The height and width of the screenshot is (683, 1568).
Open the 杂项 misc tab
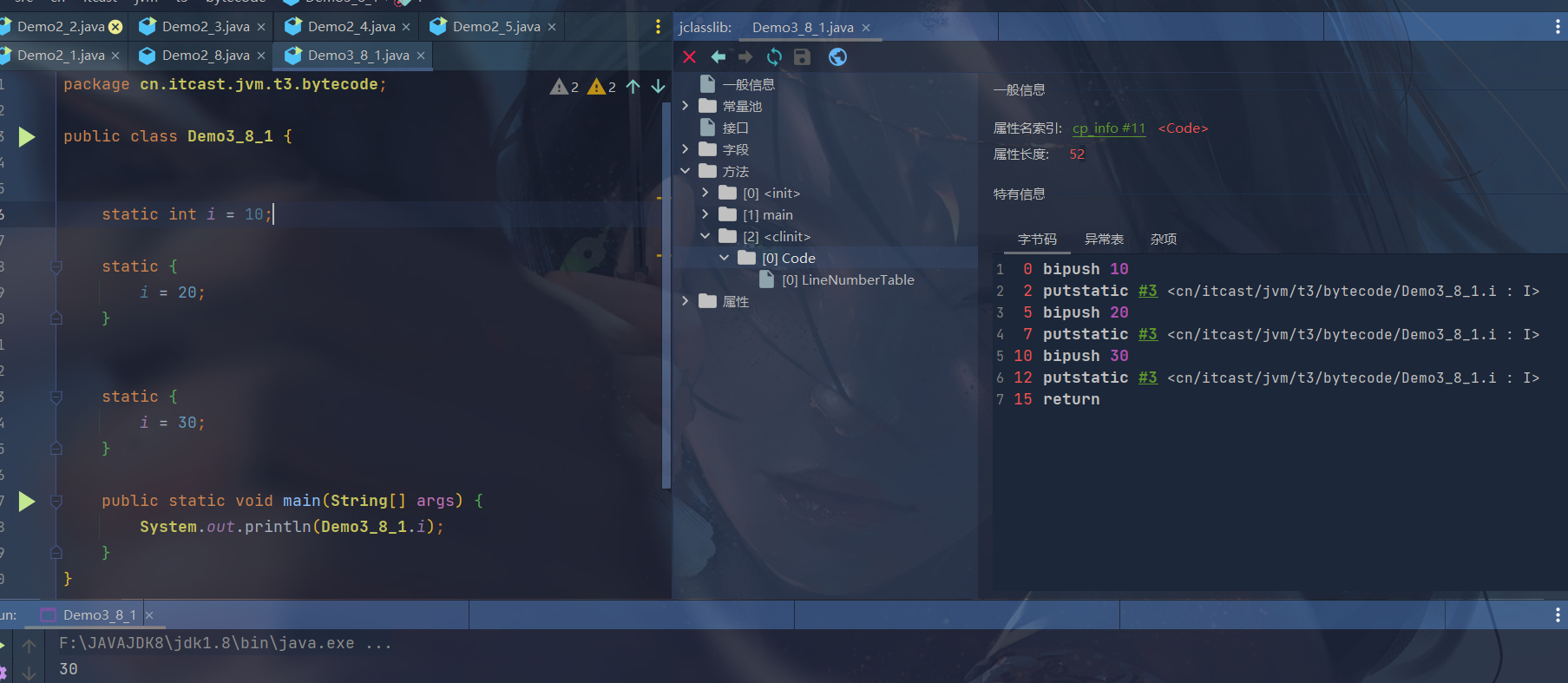coord(1164,240)
